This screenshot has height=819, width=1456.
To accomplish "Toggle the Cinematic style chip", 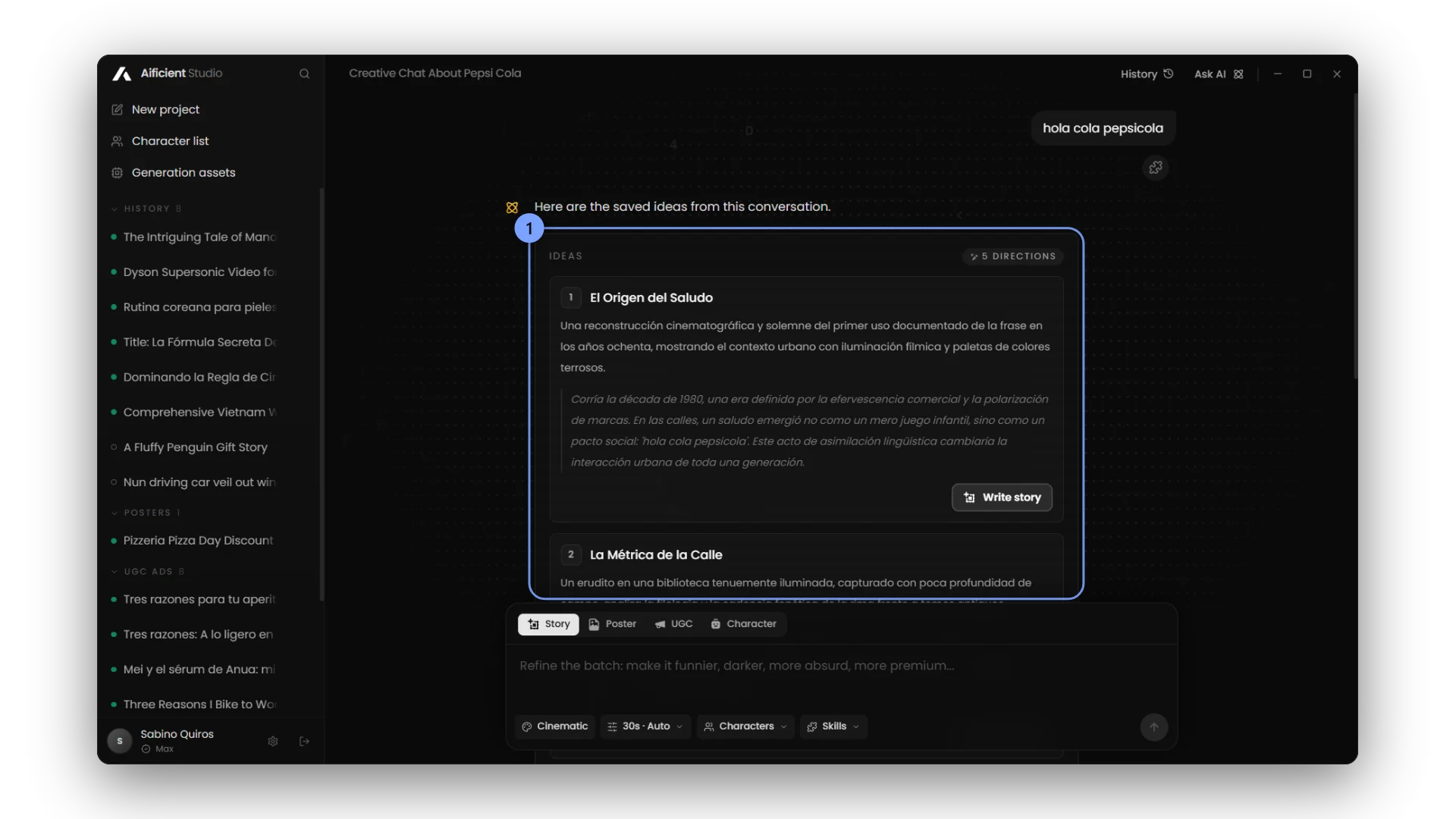I will [555, 726].
